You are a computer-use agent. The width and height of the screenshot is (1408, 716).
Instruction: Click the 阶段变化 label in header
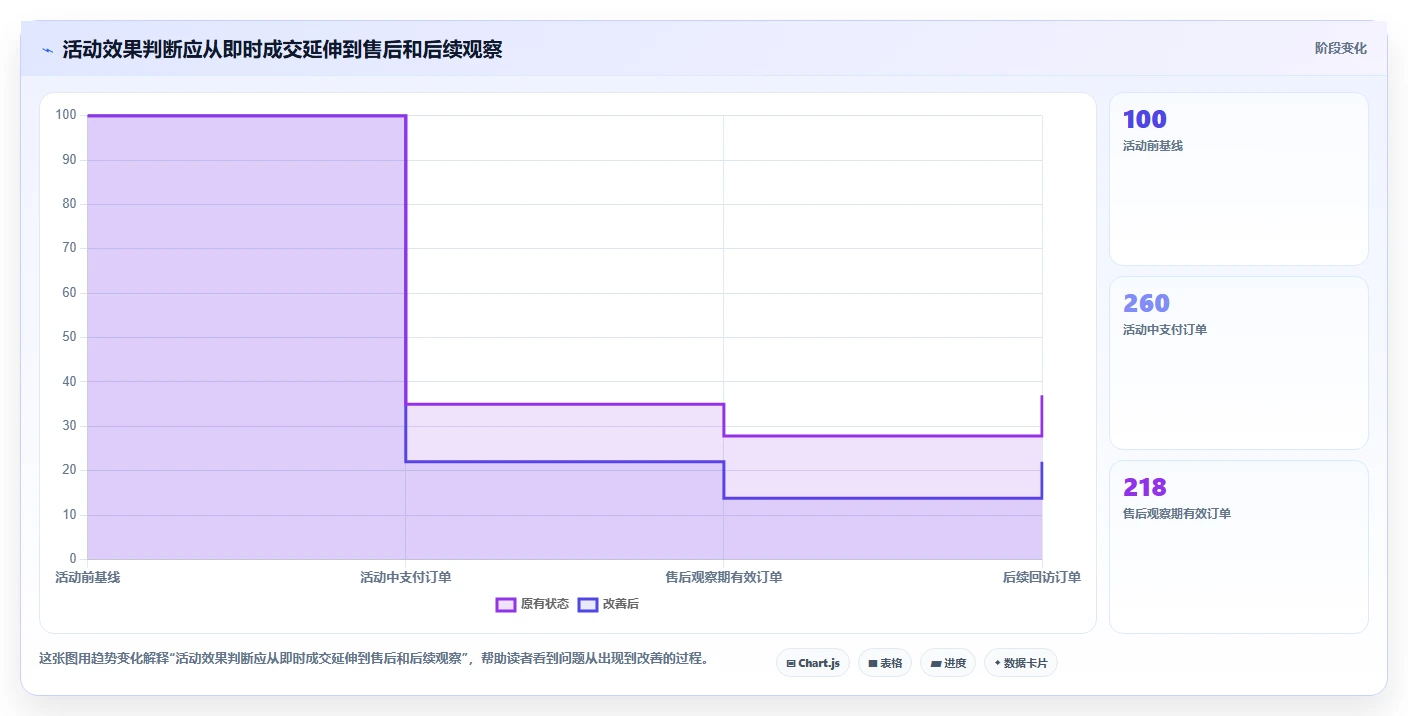coord(1341,48)
